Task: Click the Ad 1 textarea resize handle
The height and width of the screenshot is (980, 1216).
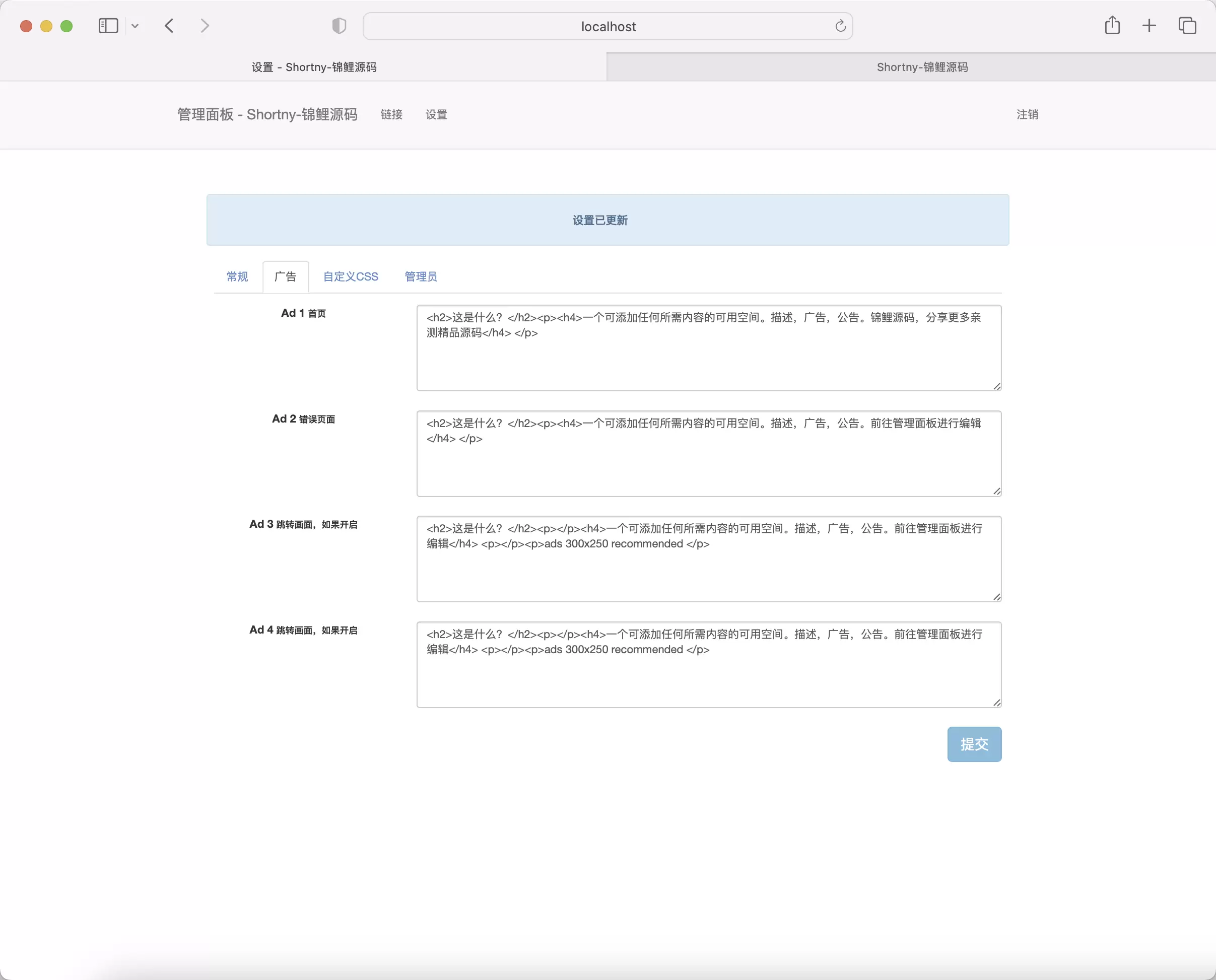Action: 996,386
